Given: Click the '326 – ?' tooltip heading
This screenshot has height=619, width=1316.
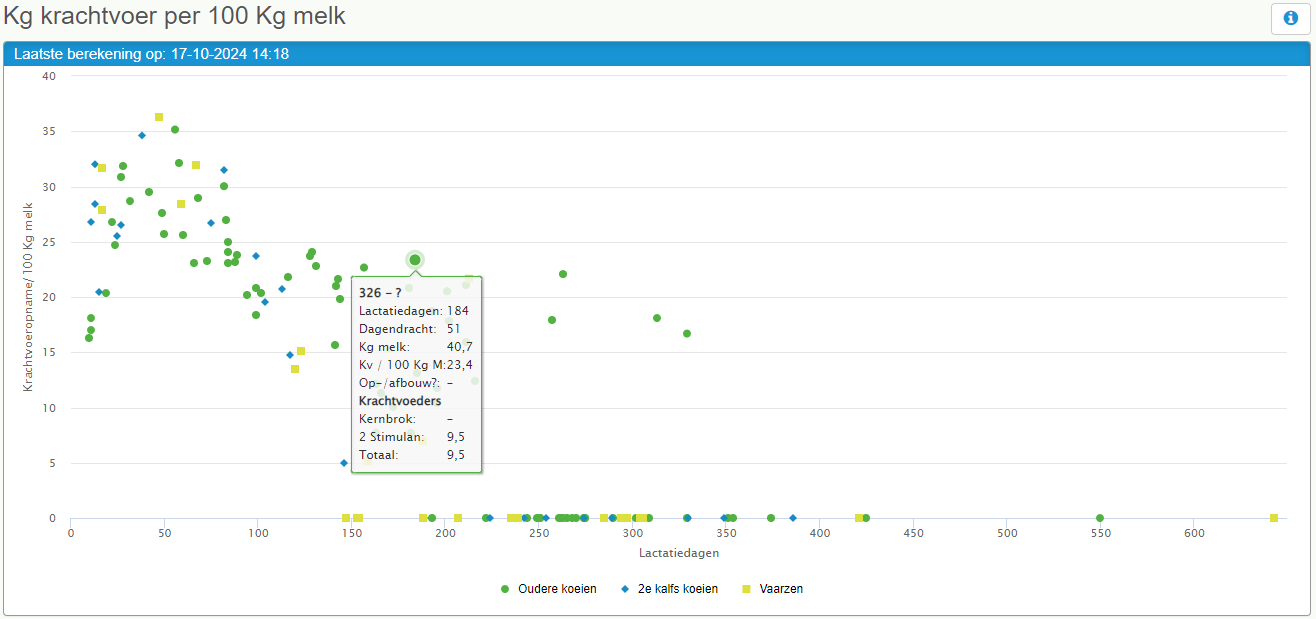Looking at the screenshot, I should coord(379,292).
